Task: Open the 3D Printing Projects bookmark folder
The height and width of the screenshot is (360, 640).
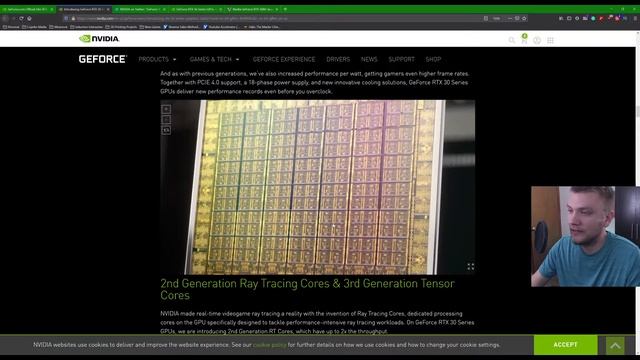Action: [x=121, y=27]
